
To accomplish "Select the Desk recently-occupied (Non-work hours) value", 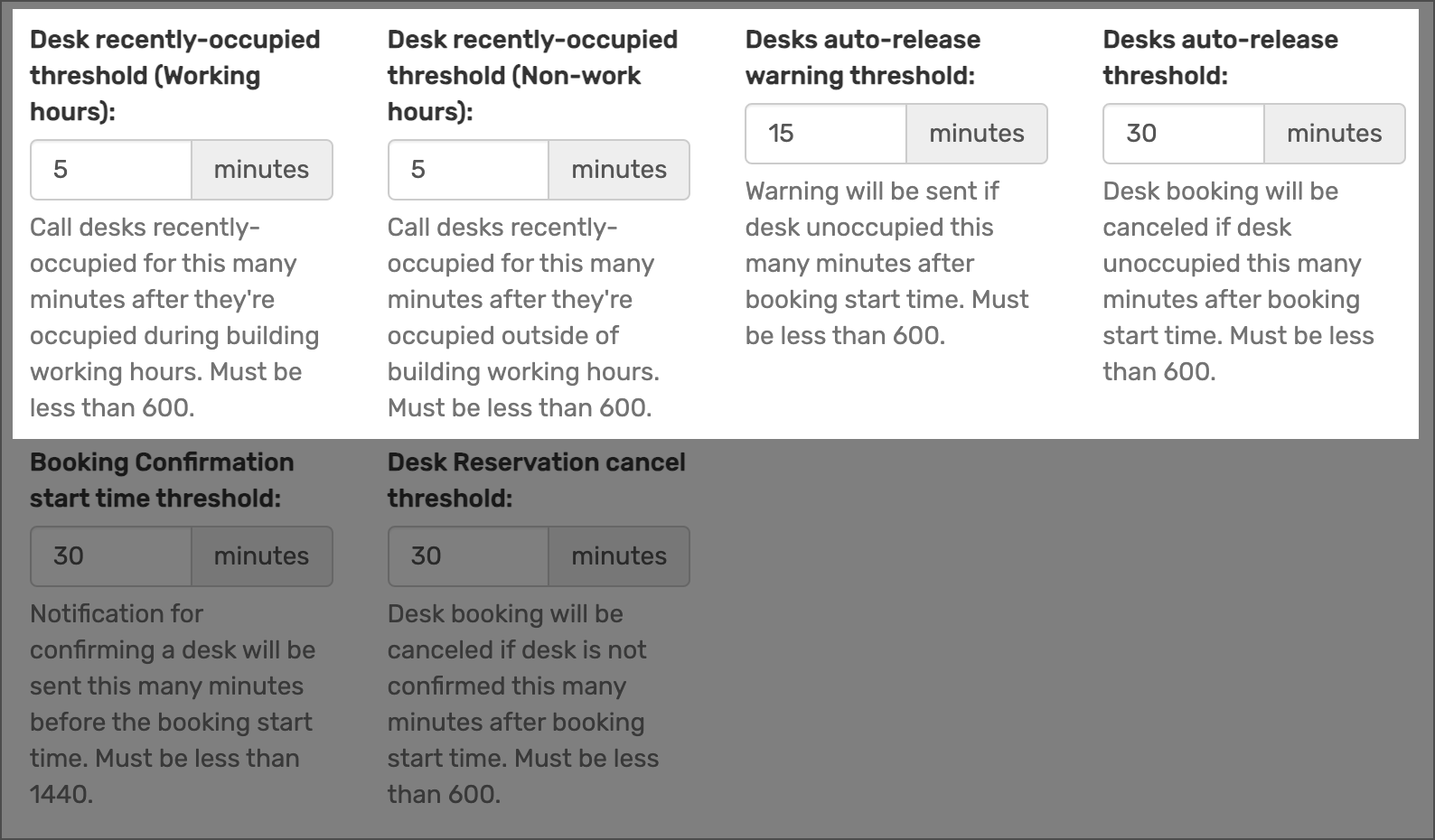I will pyautogui.click(x=466, y=170).
